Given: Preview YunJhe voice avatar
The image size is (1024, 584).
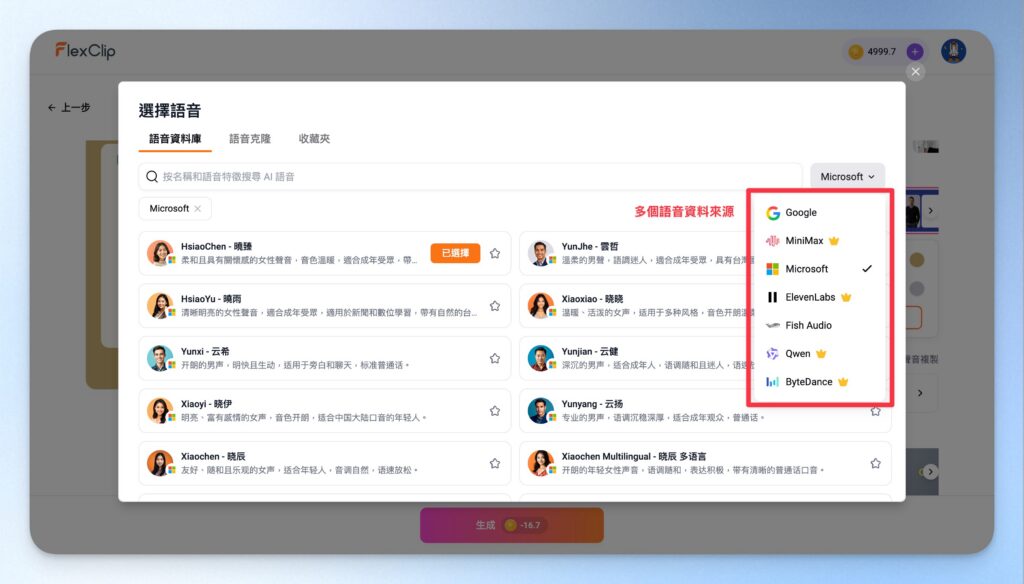Looking at the screenshot, I should (x=541, y=253).
